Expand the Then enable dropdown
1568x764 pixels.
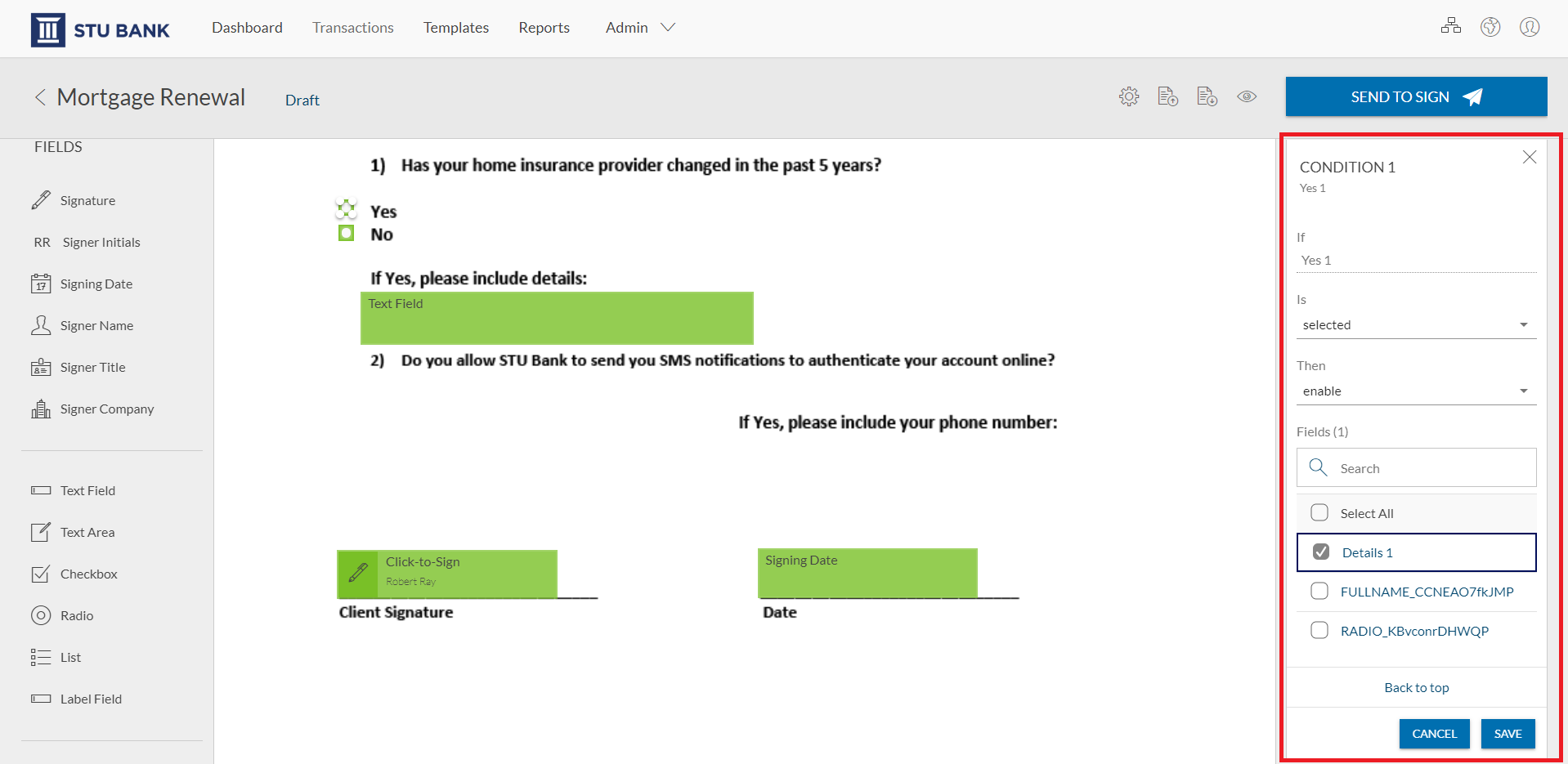point(1416,391)
